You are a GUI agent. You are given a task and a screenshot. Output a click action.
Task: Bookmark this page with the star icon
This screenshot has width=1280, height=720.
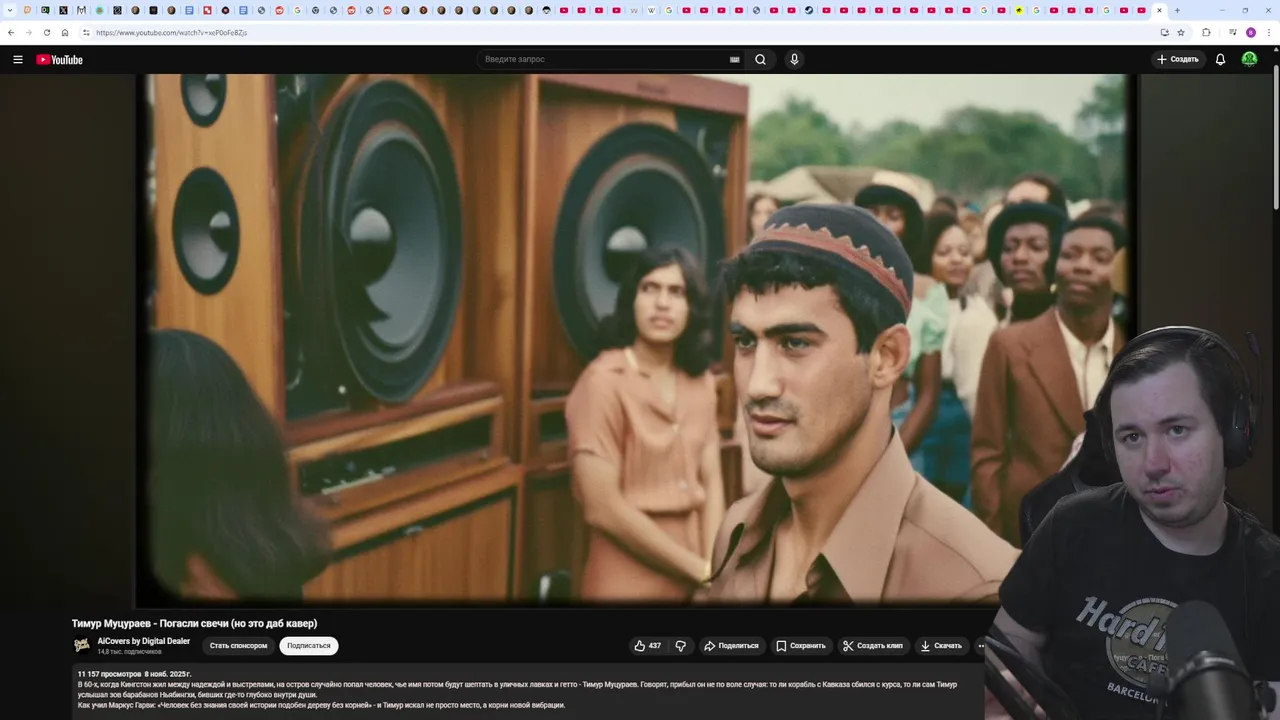click(x=1181, y=32)
